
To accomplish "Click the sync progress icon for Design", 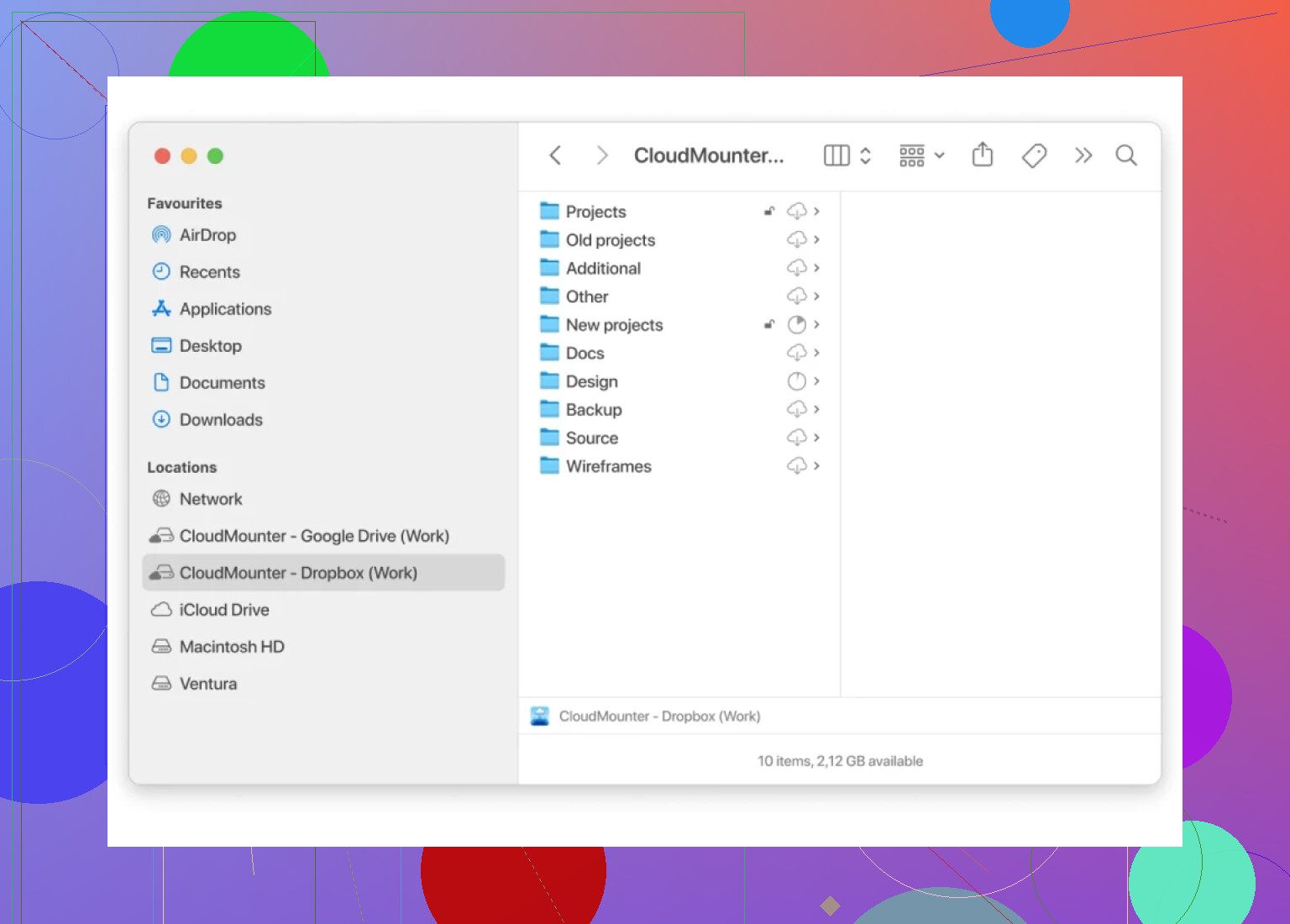I will (796, 381).
